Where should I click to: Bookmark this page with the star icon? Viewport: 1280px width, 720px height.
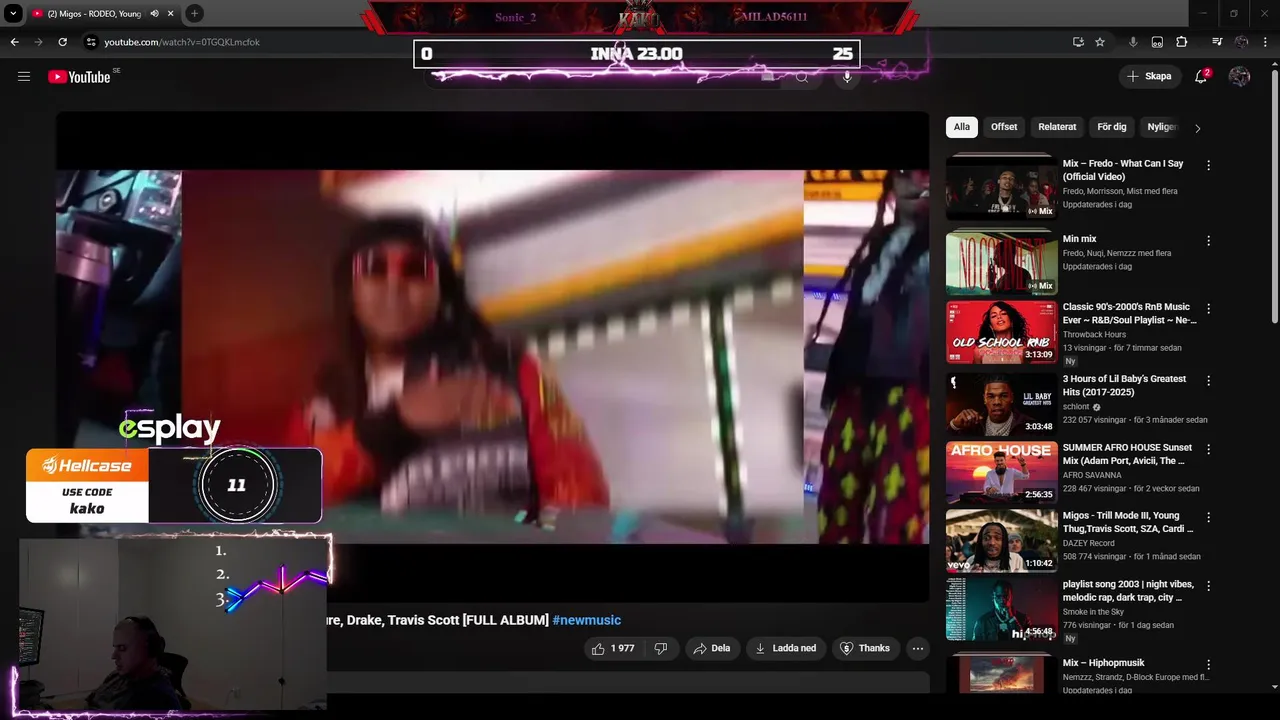tap(1100, 42)
